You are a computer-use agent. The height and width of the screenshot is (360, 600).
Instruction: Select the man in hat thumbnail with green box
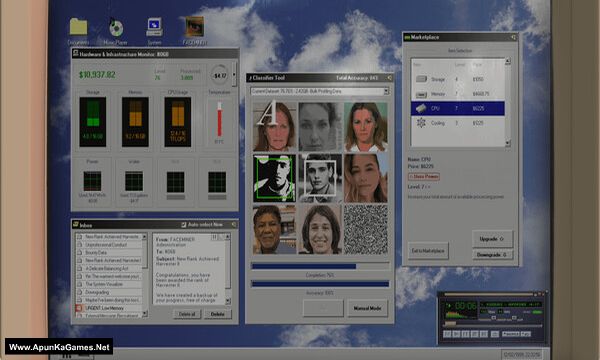(x=274, y=178)
